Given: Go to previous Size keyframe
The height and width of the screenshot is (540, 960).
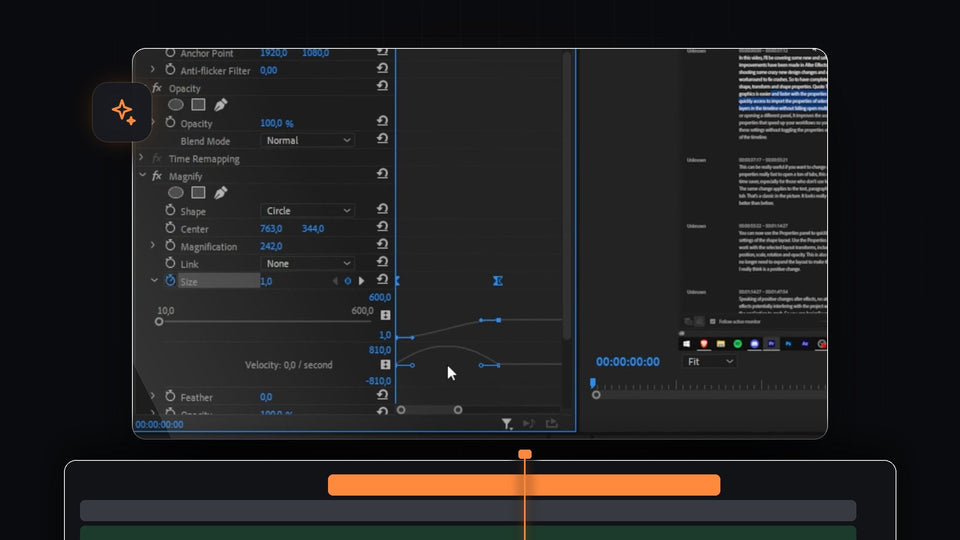Looking at the screenshot, I should coord(335,281).
